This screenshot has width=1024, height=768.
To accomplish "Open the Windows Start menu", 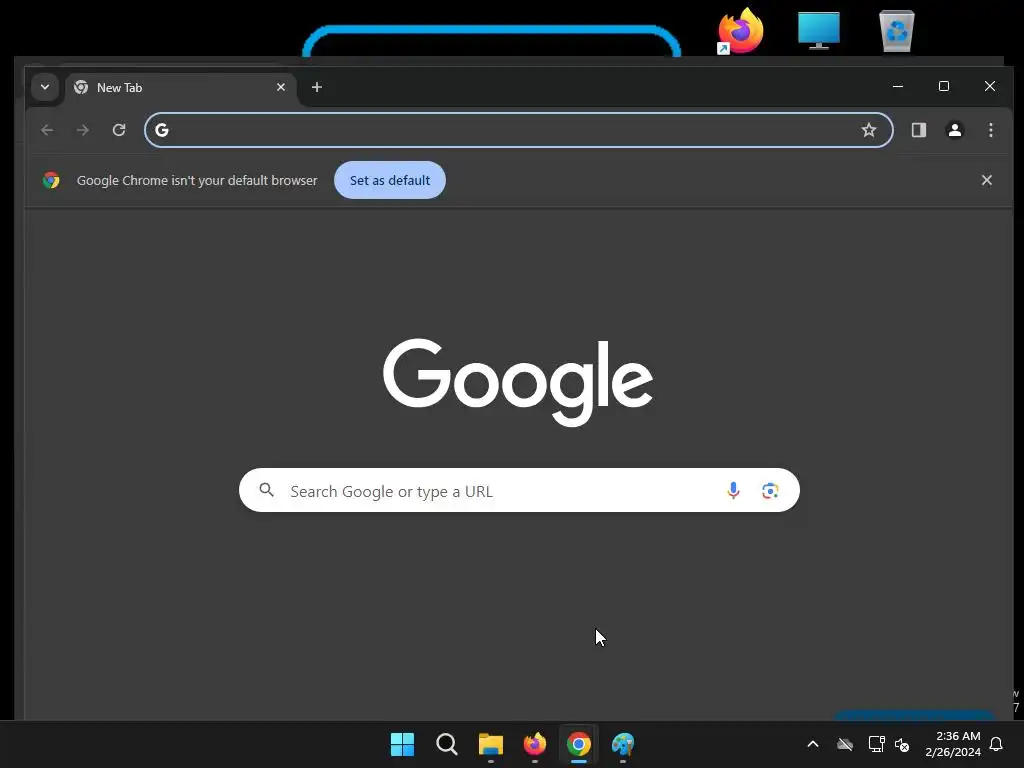I will 402,744.
